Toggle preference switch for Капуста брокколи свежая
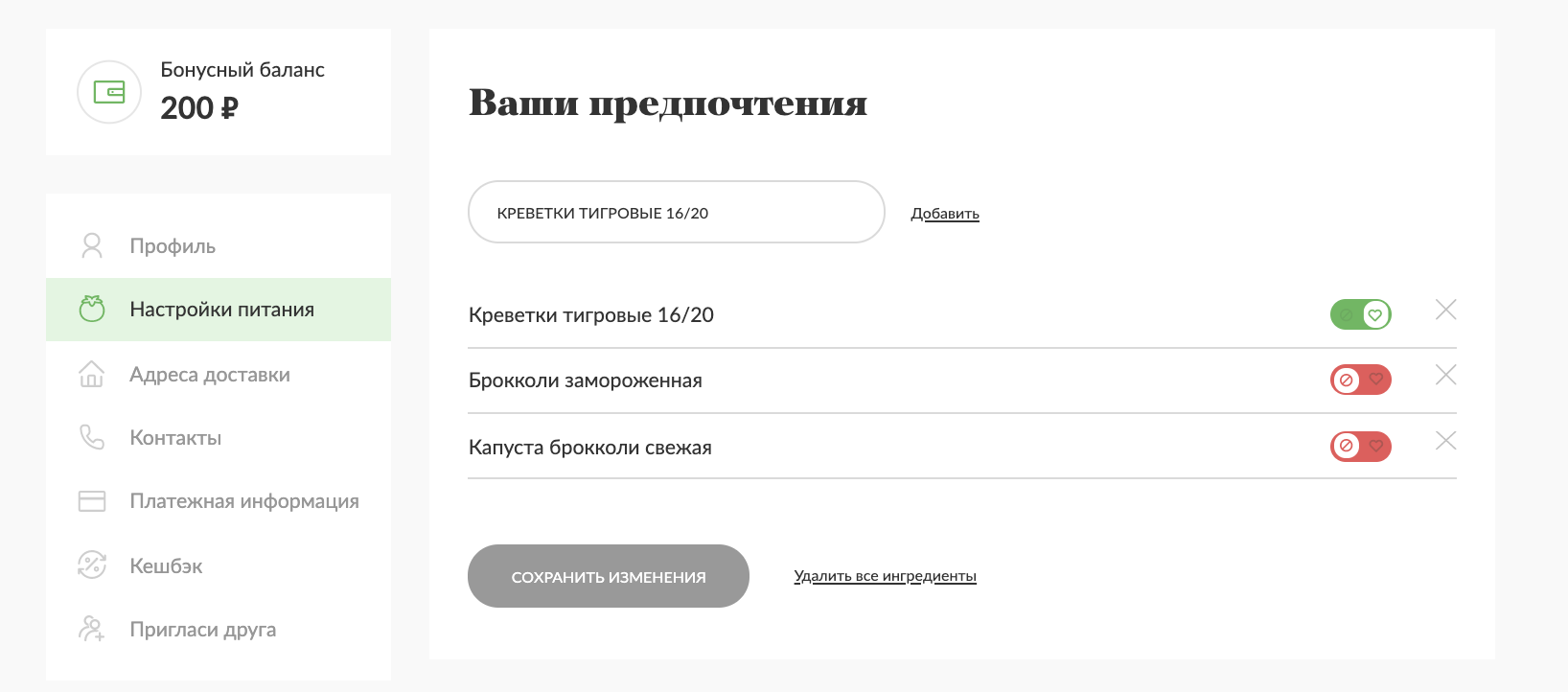1568x692 pixels. tap(1360, 447)
